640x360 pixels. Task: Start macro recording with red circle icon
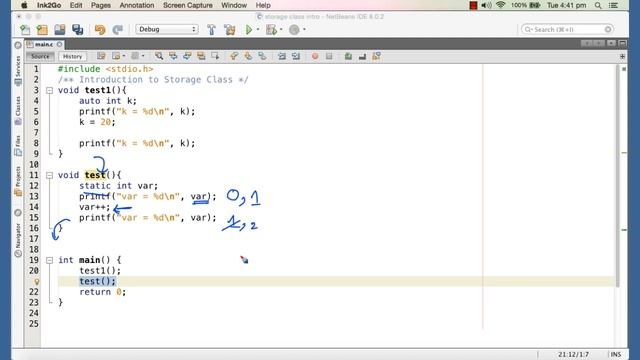(315, 56)
